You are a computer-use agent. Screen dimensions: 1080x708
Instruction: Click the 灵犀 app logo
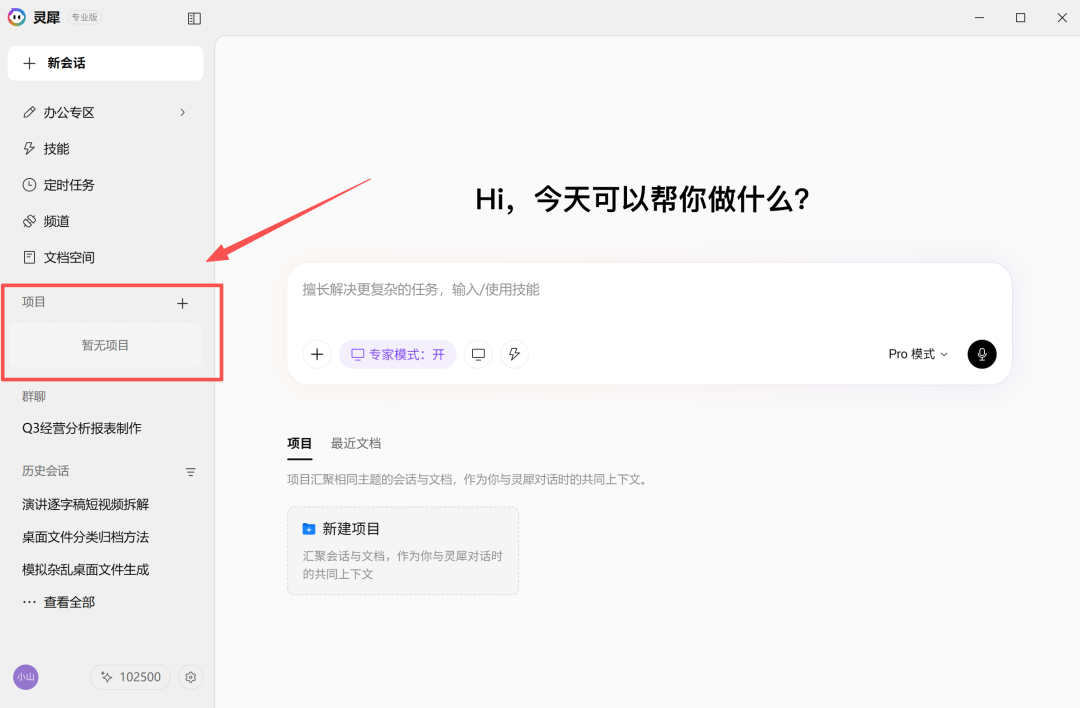tap(17, 17)
